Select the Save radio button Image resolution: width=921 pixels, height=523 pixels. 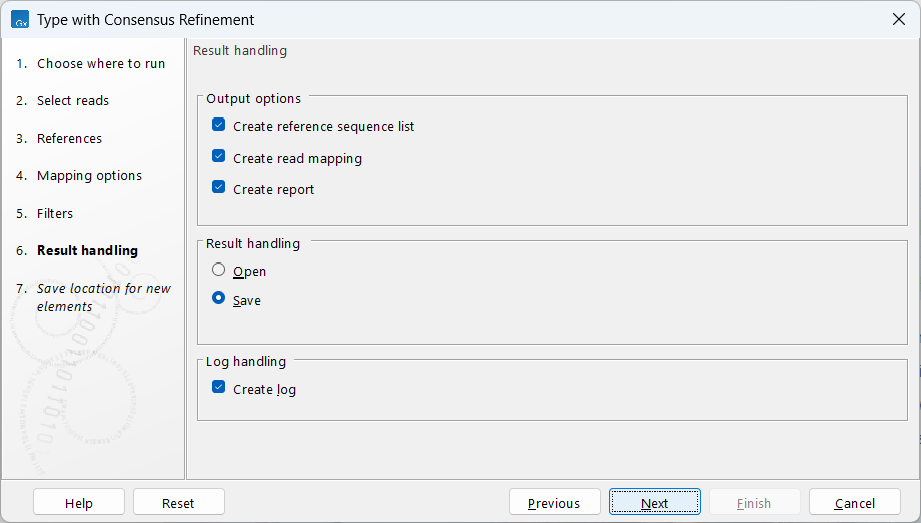coord(219,299)
